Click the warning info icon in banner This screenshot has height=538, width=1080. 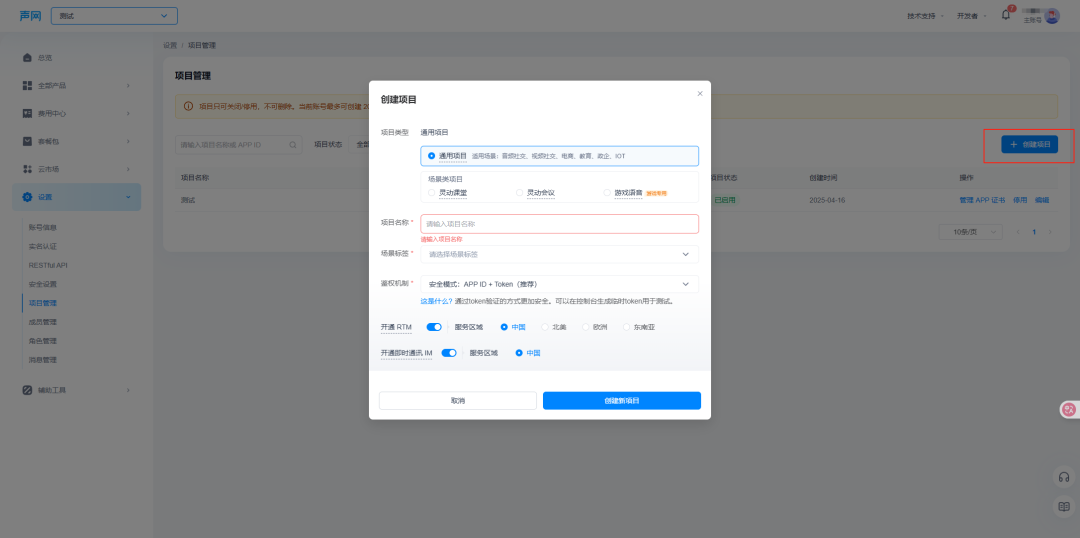point(188,107)
